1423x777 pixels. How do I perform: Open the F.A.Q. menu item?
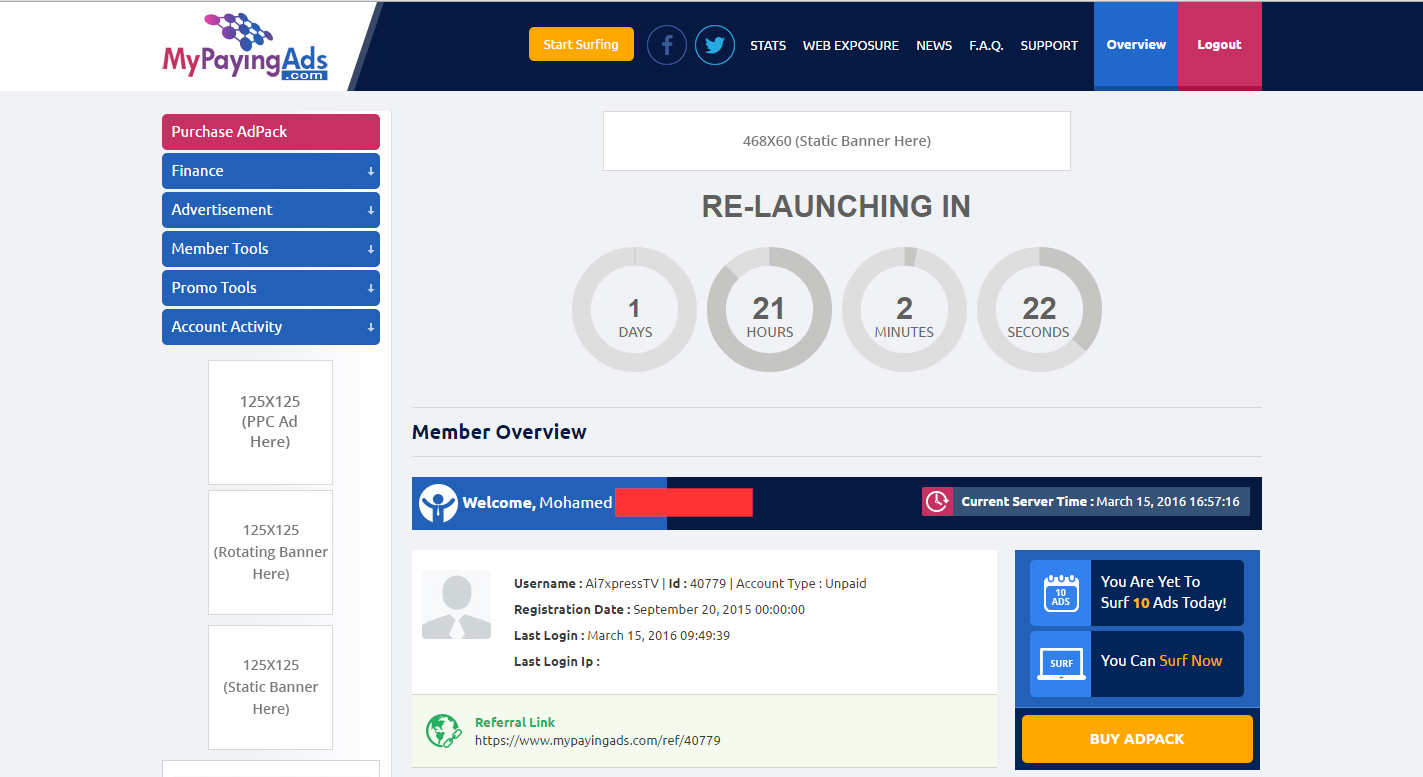tap(986, 46)
